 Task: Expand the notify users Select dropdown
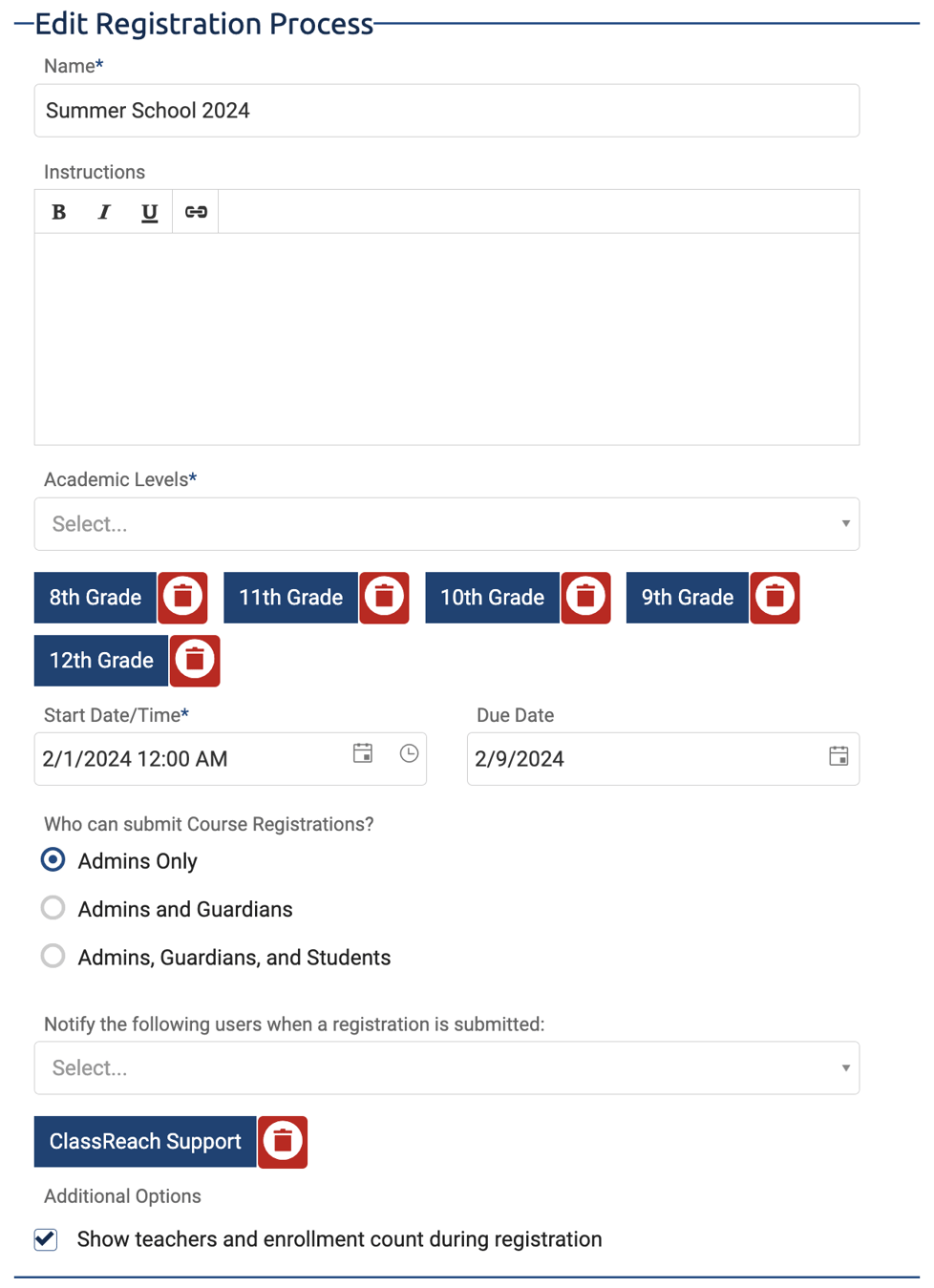(x=447, y=1068)
